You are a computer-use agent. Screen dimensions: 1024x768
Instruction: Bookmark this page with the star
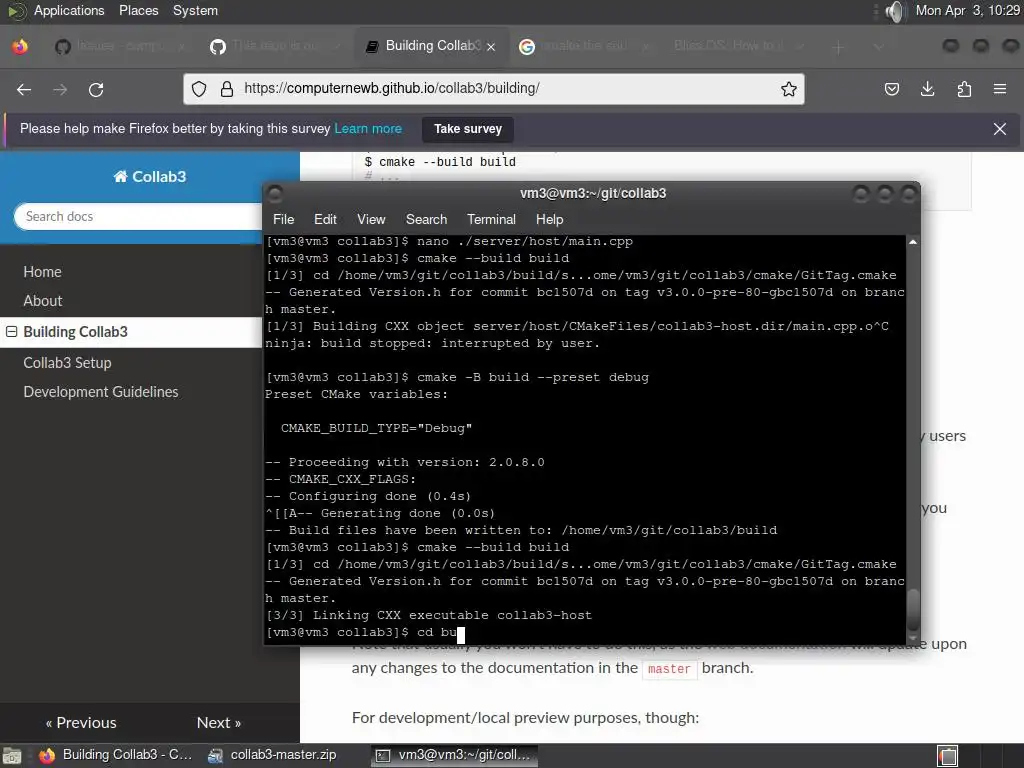pyautogui.click(x=789, y=89)
